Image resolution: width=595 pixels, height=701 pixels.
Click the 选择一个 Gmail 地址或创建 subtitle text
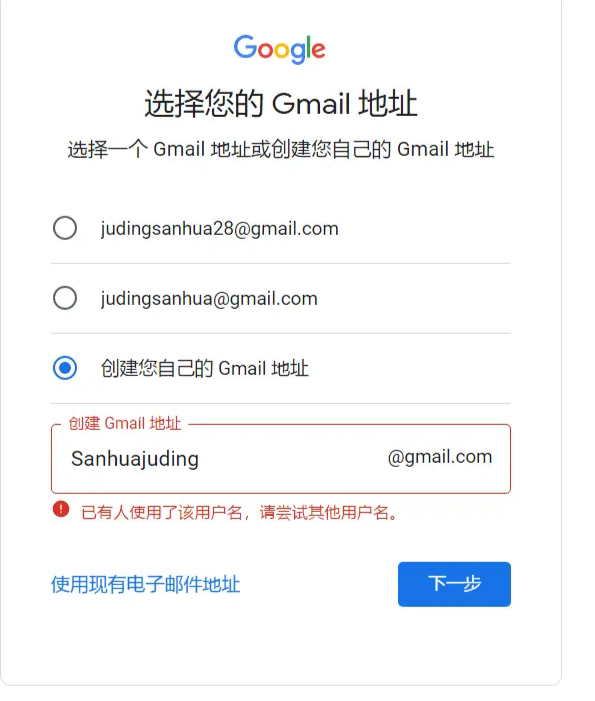[281, 149]
